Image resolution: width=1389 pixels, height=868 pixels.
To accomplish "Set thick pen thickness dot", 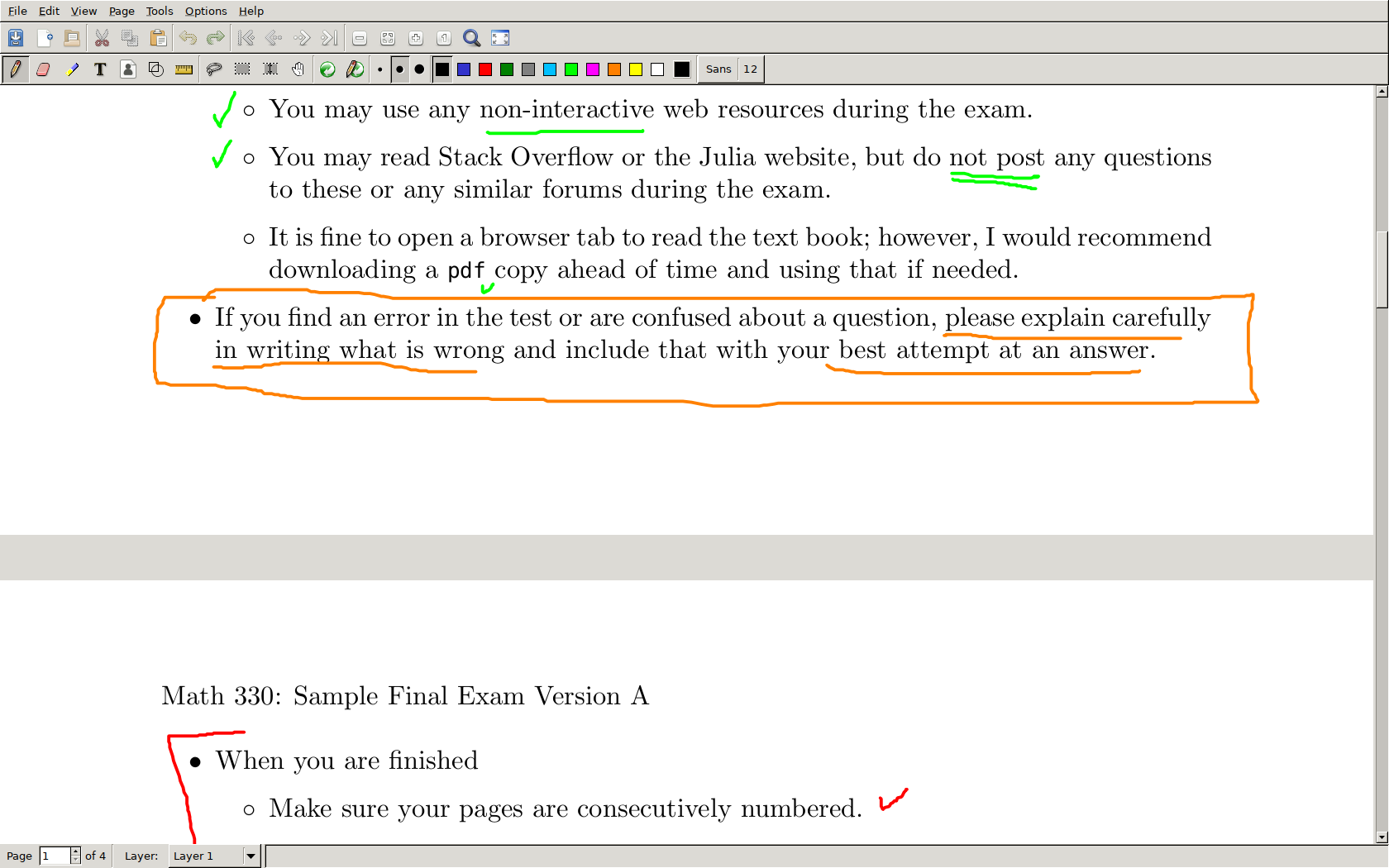I will coord(419,69).
